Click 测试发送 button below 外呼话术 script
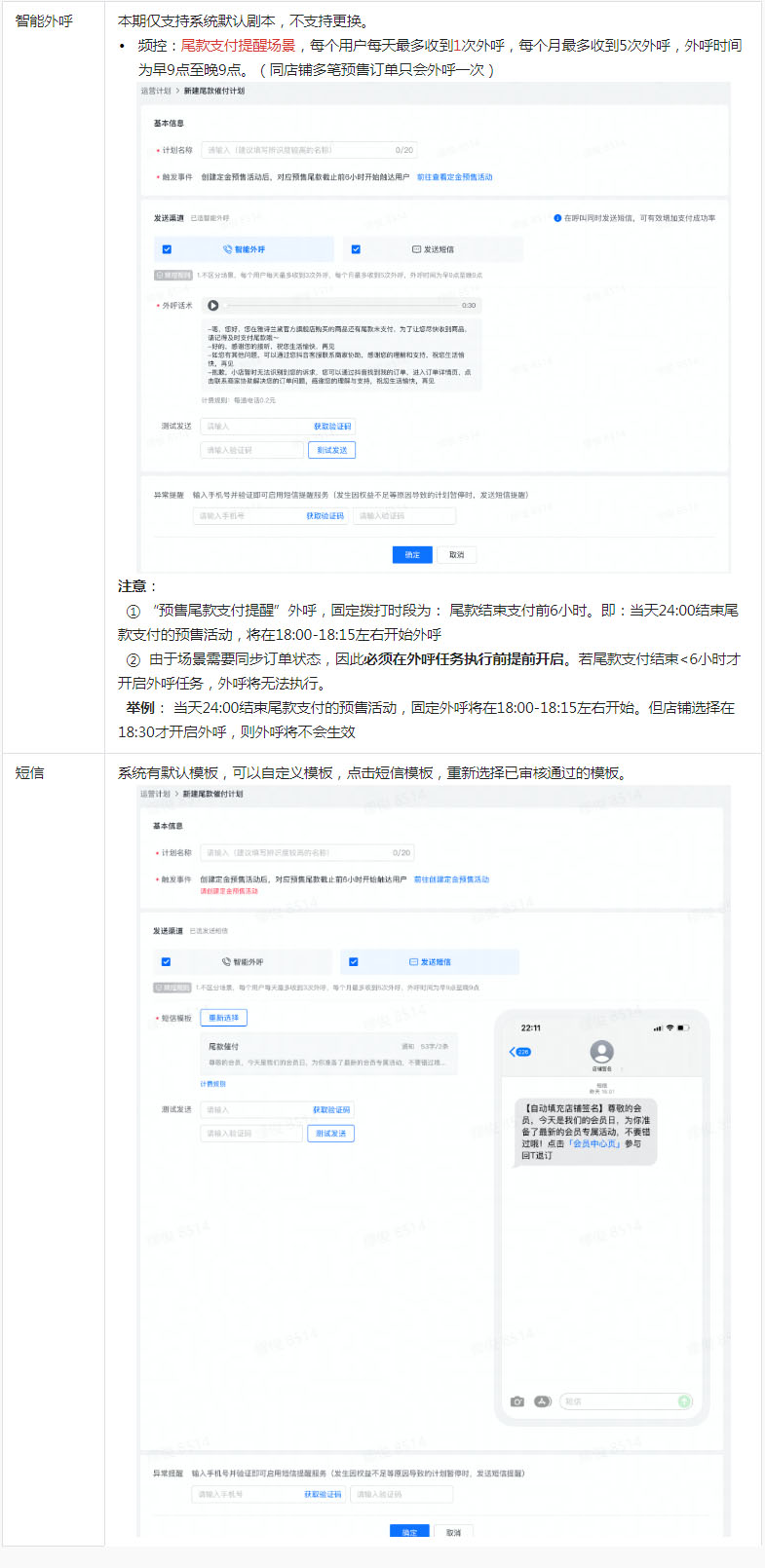Viewport: 765px width, 1568px height. (332, 450)
